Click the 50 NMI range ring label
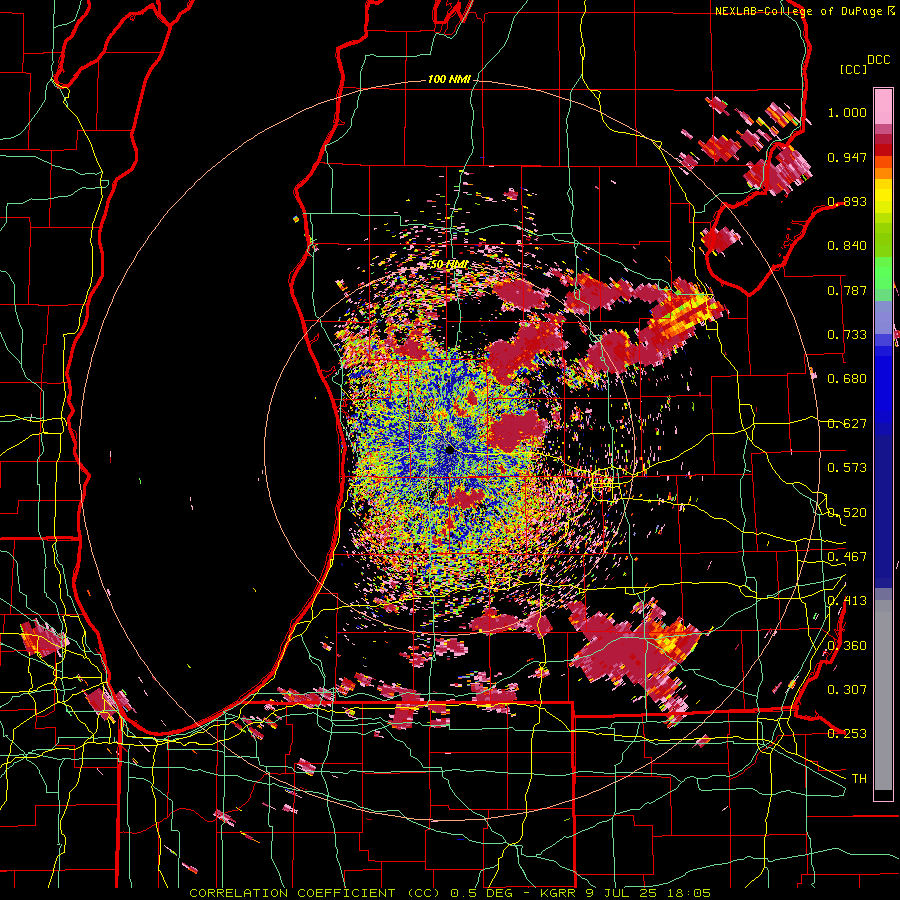 point(449,265)
